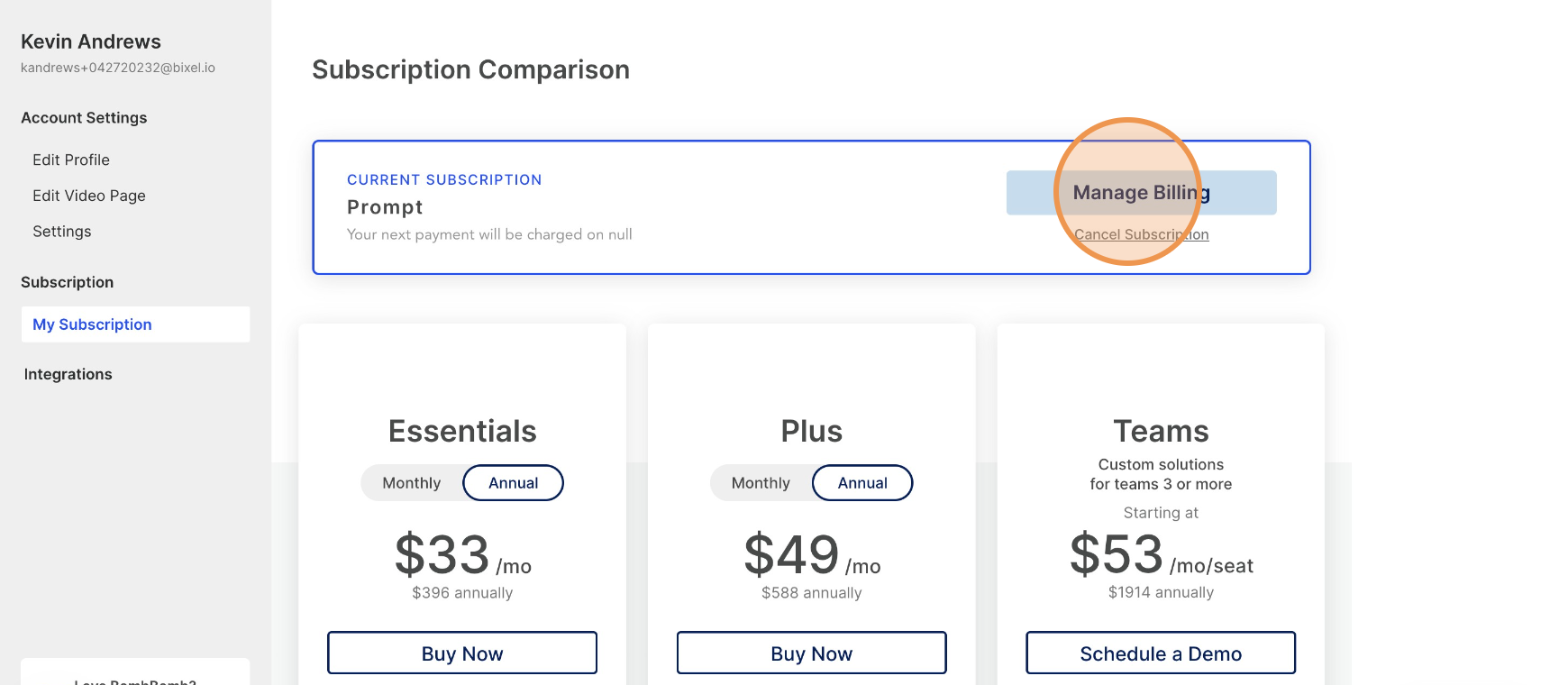Buy the Essentials plan now

(462, 653)
